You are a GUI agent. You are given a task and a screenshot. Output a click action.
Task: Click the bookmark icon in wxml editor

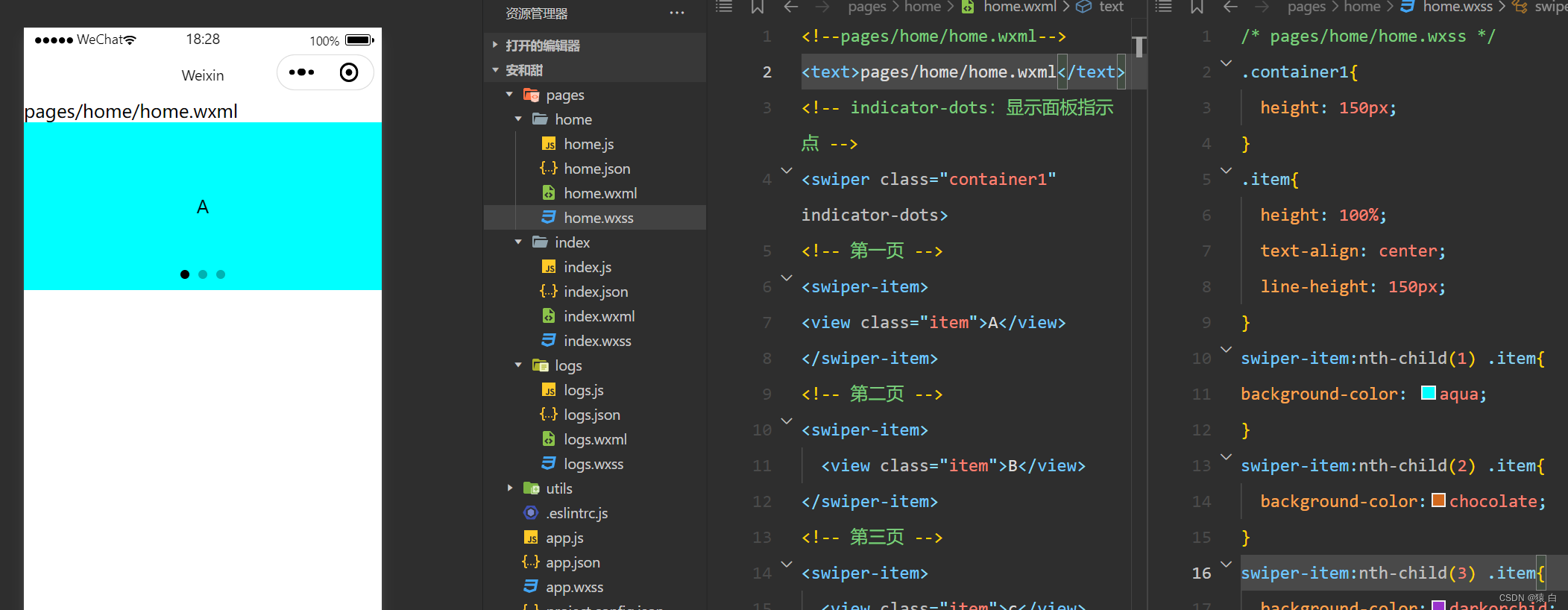click(758, 7)
